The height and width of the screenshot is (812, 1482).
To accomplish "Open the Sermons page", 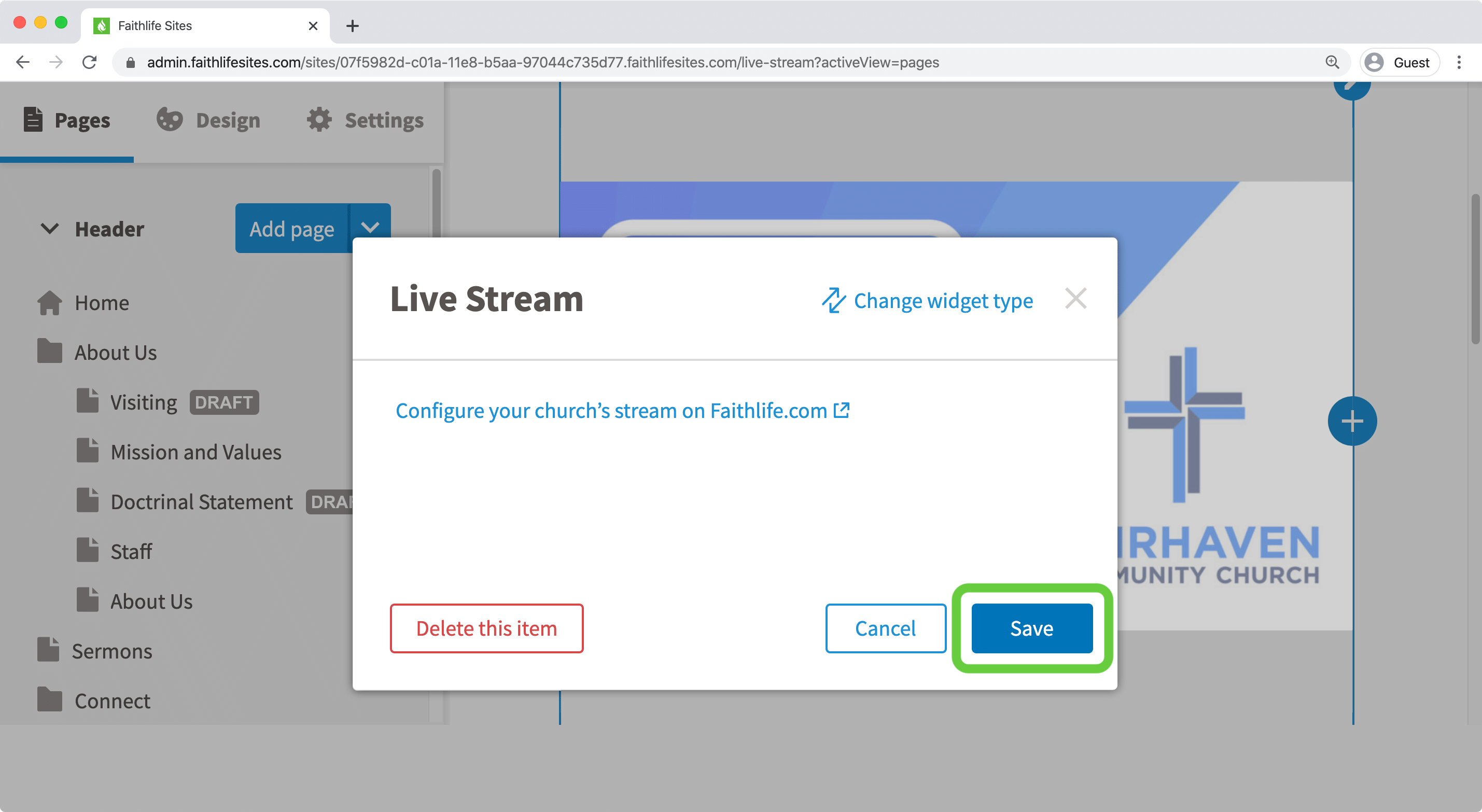I will pyautogui.click(x=111, y=651).
